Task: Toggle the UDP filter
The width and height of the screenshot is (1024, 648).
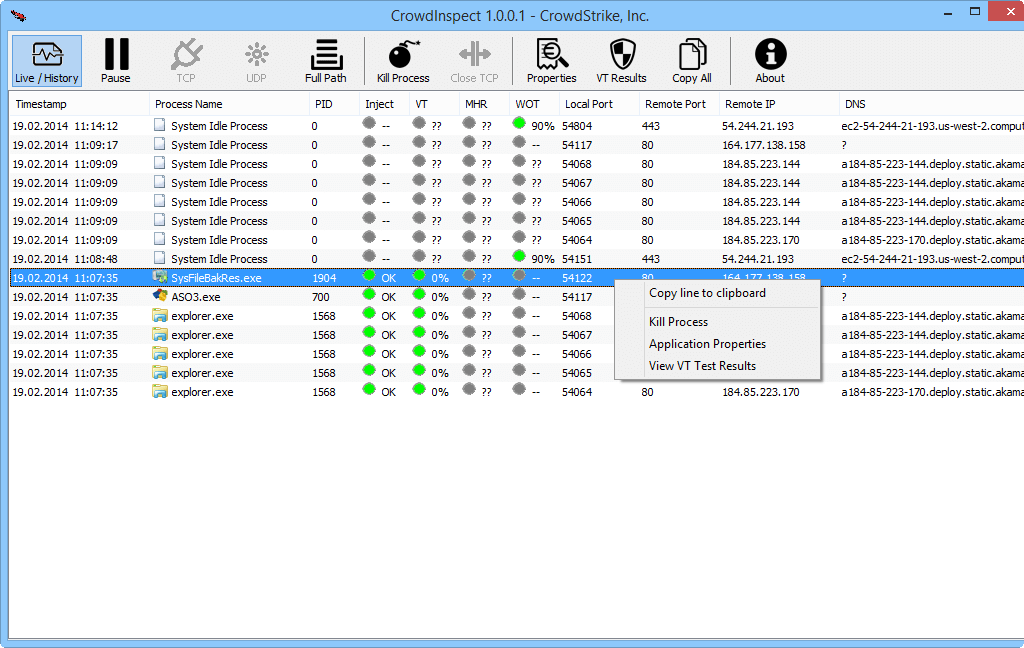Action: tap(256, 61)
